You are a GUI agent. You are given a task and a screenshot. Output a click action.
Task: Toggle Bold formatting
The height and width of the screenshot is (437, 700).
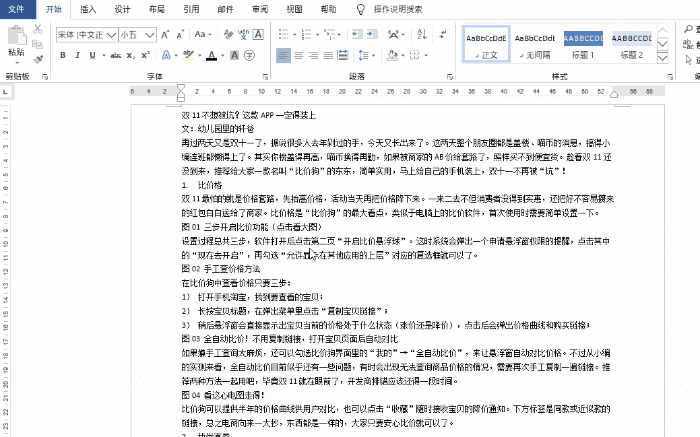(x=63, y=55)
